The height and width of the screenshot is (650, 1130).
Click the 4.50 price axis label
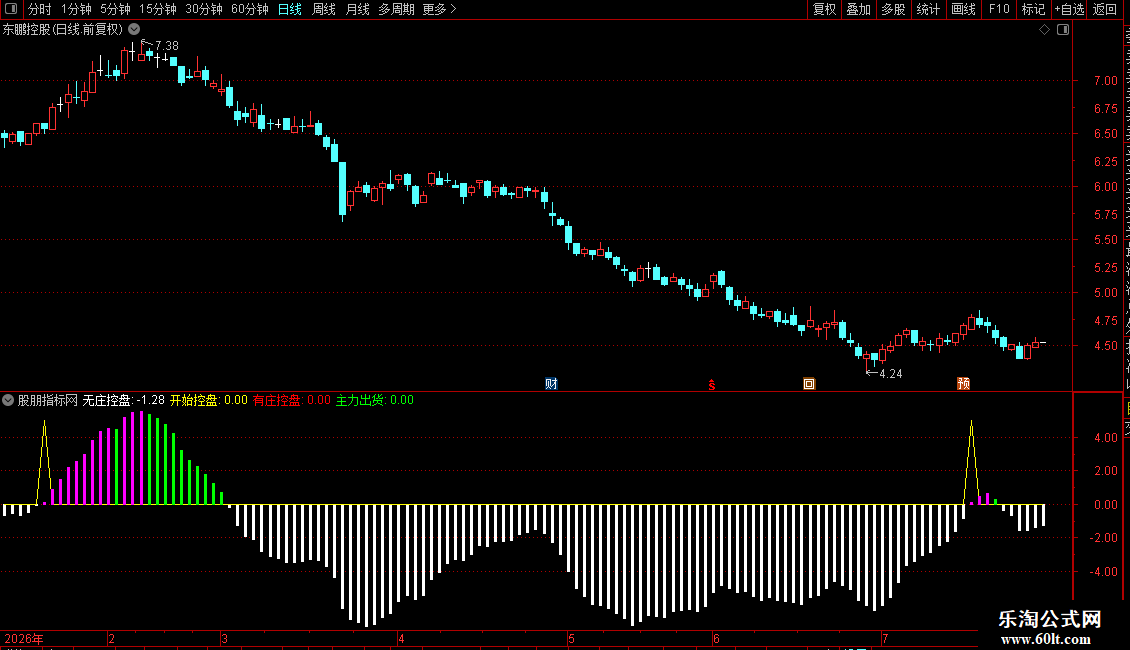(x=1105, y=346)
